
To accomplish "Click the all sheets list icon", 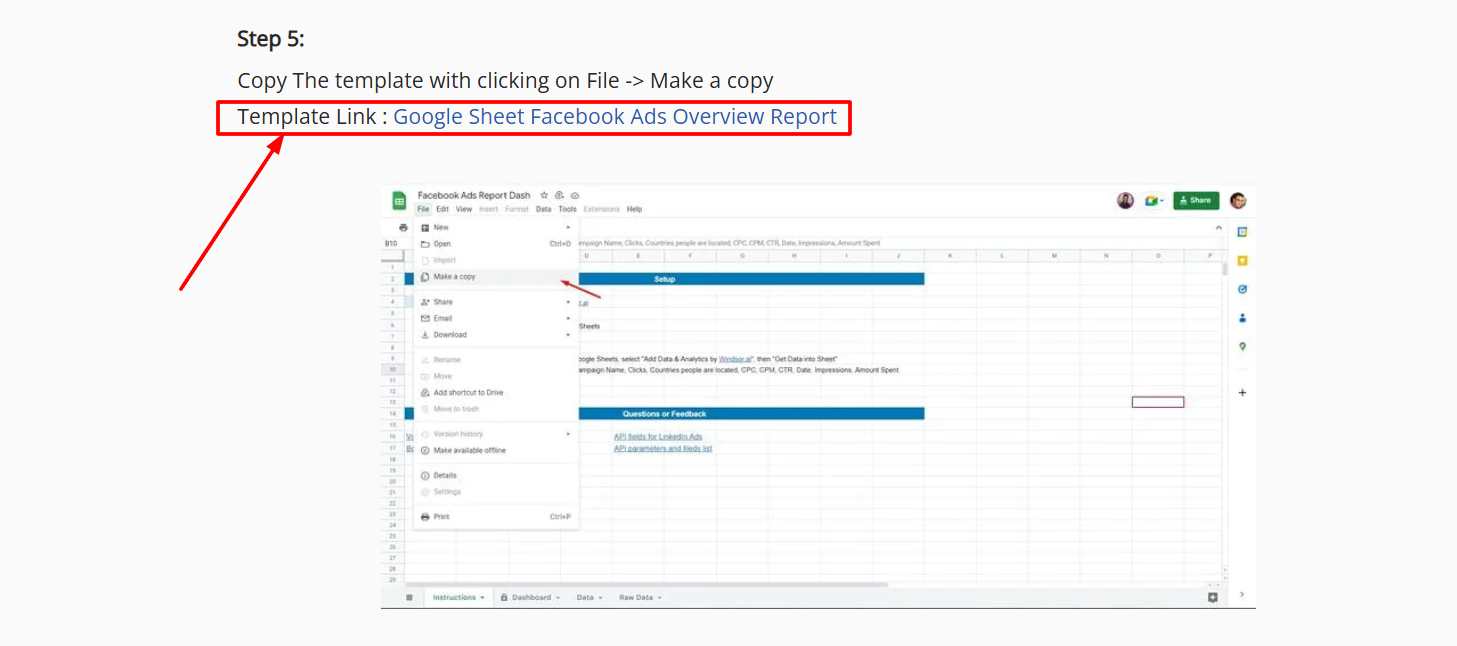I will (408, 597).
